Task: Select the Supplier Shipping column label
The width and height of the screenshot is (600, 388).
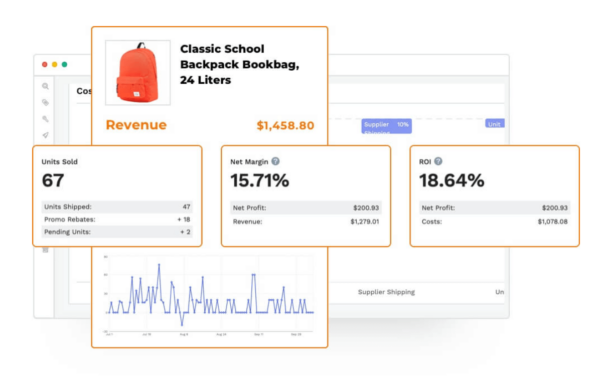Action: pos(386,292)
